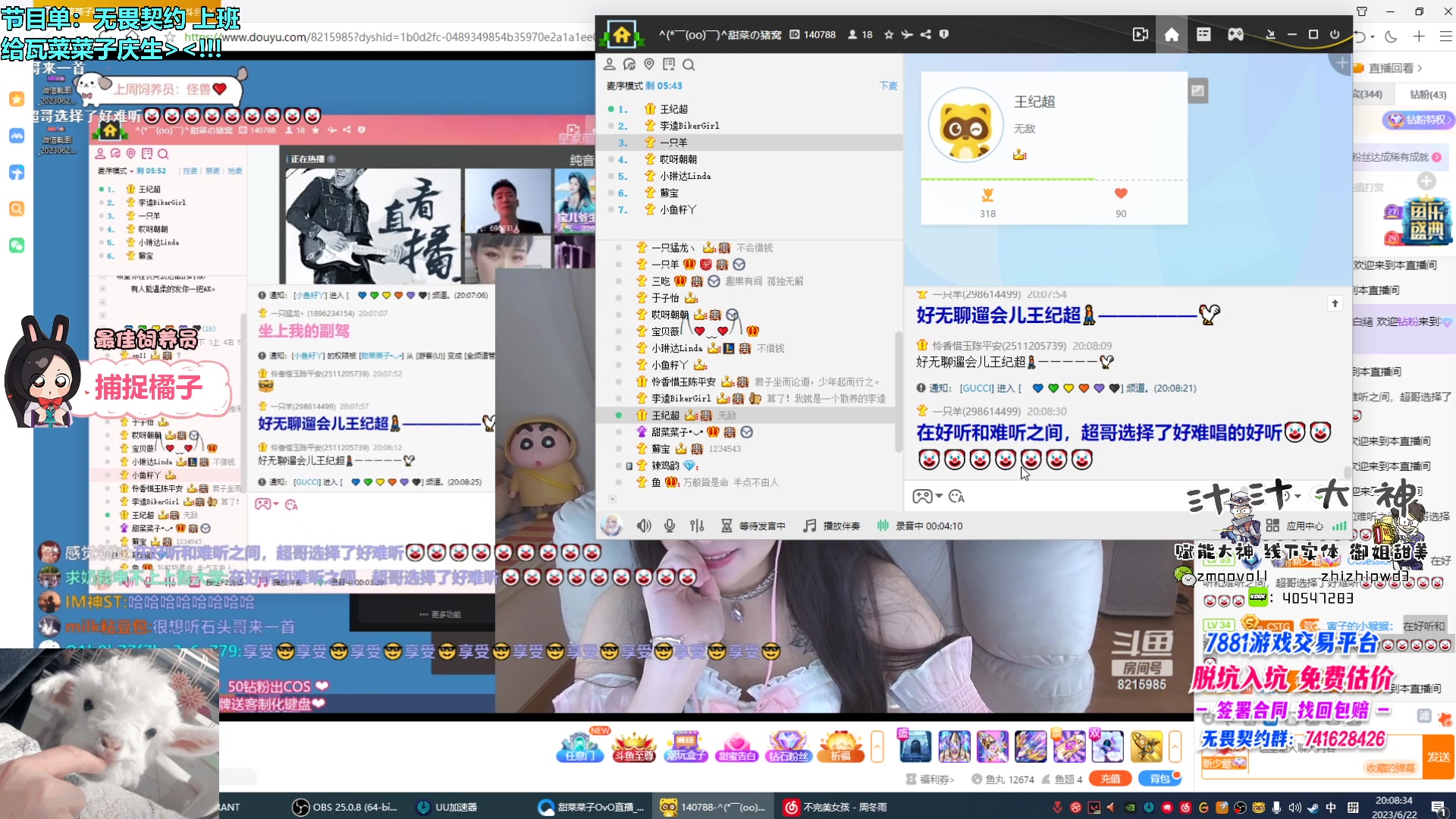1456x819 pixels.
Task: Click the image icon beside profile card
Action: (x=1197, y=91)
